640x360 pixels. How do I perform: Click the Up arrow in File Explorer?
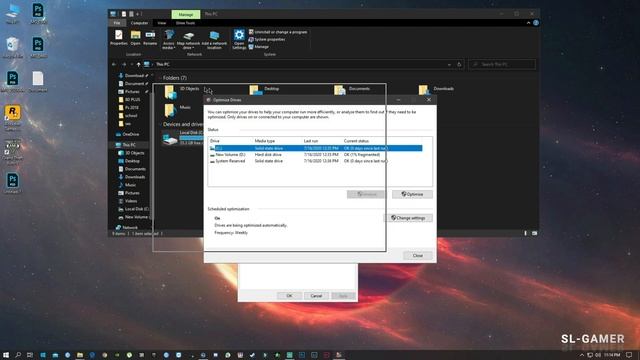(138, 64)
